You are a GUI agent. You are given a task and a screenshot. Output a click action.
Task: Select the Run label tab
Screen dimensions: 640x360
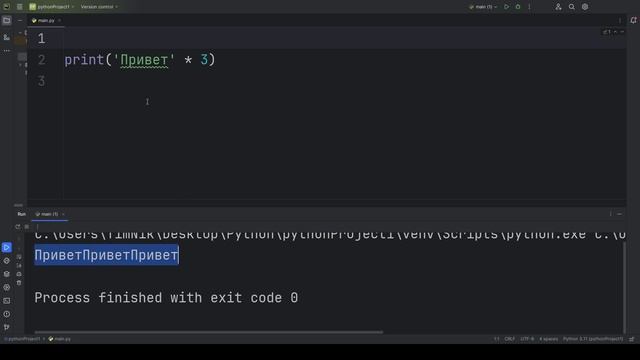click(x=22, y=214)
